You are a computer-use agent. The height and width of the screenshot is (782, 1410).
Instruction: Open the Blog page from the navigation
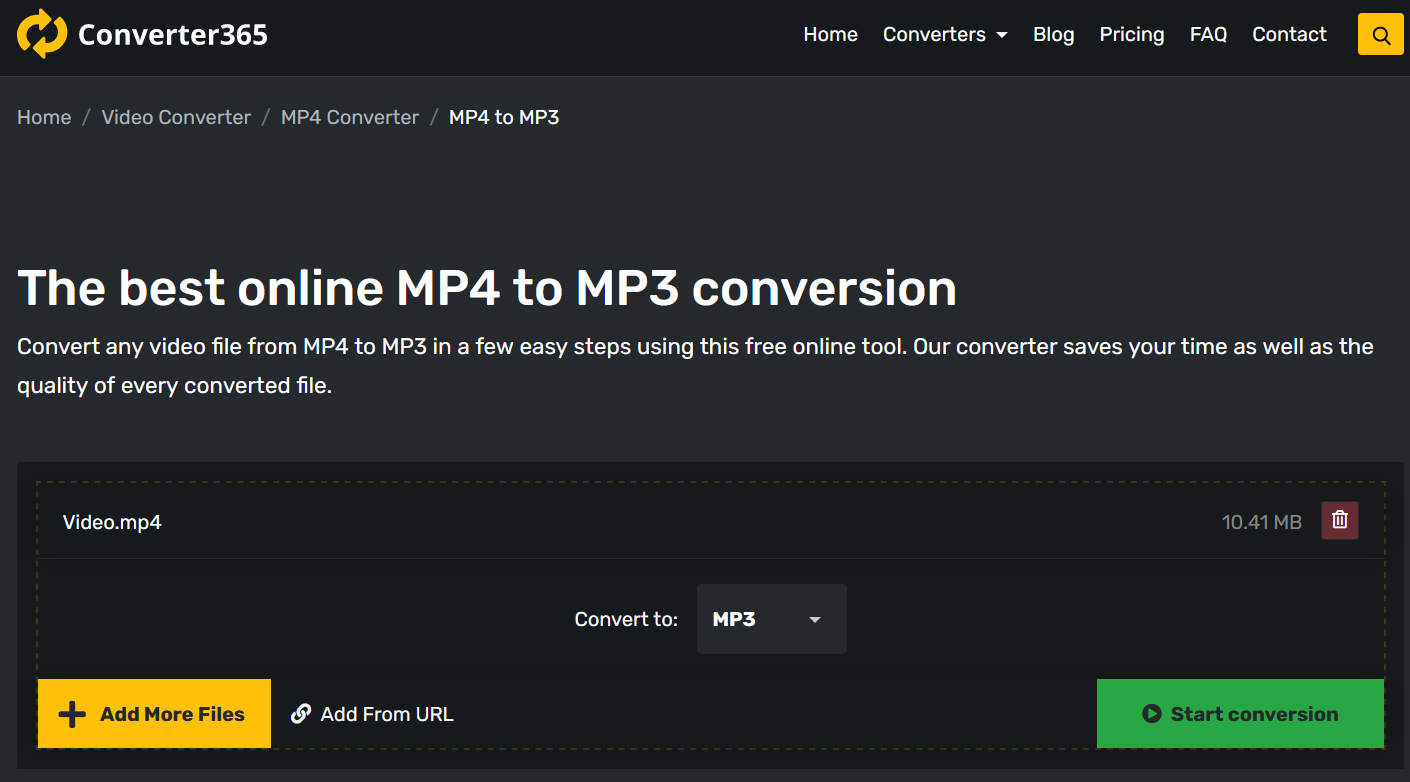pos(1053,35)
